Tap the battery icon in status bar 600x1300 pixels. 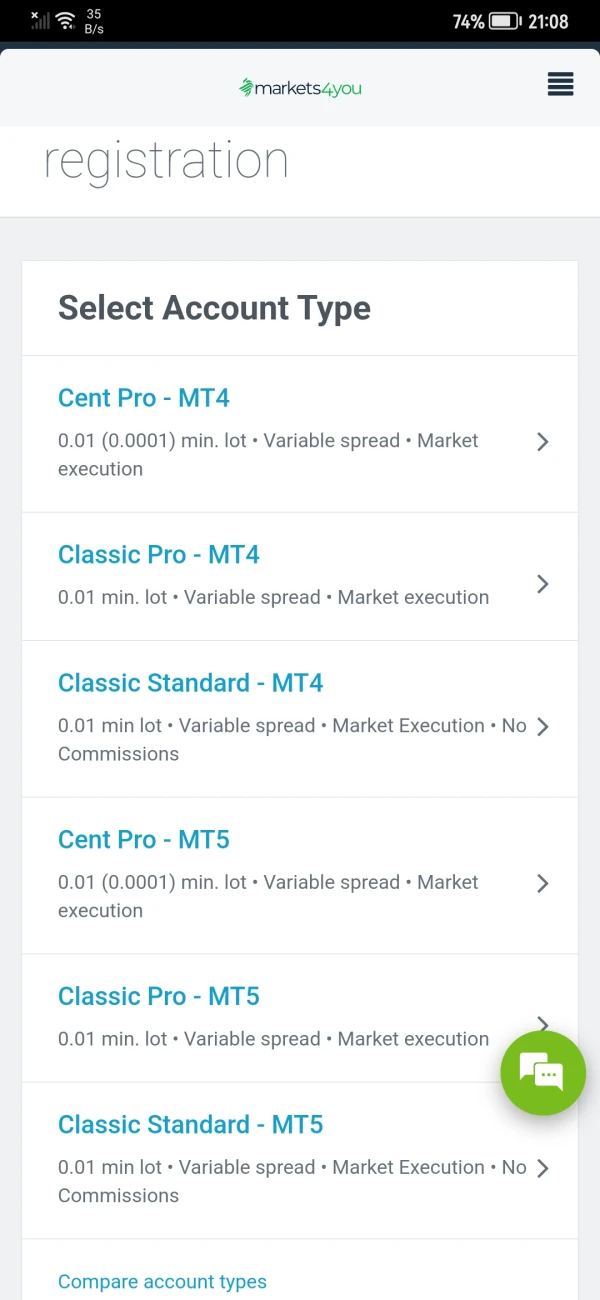[505, 21]
